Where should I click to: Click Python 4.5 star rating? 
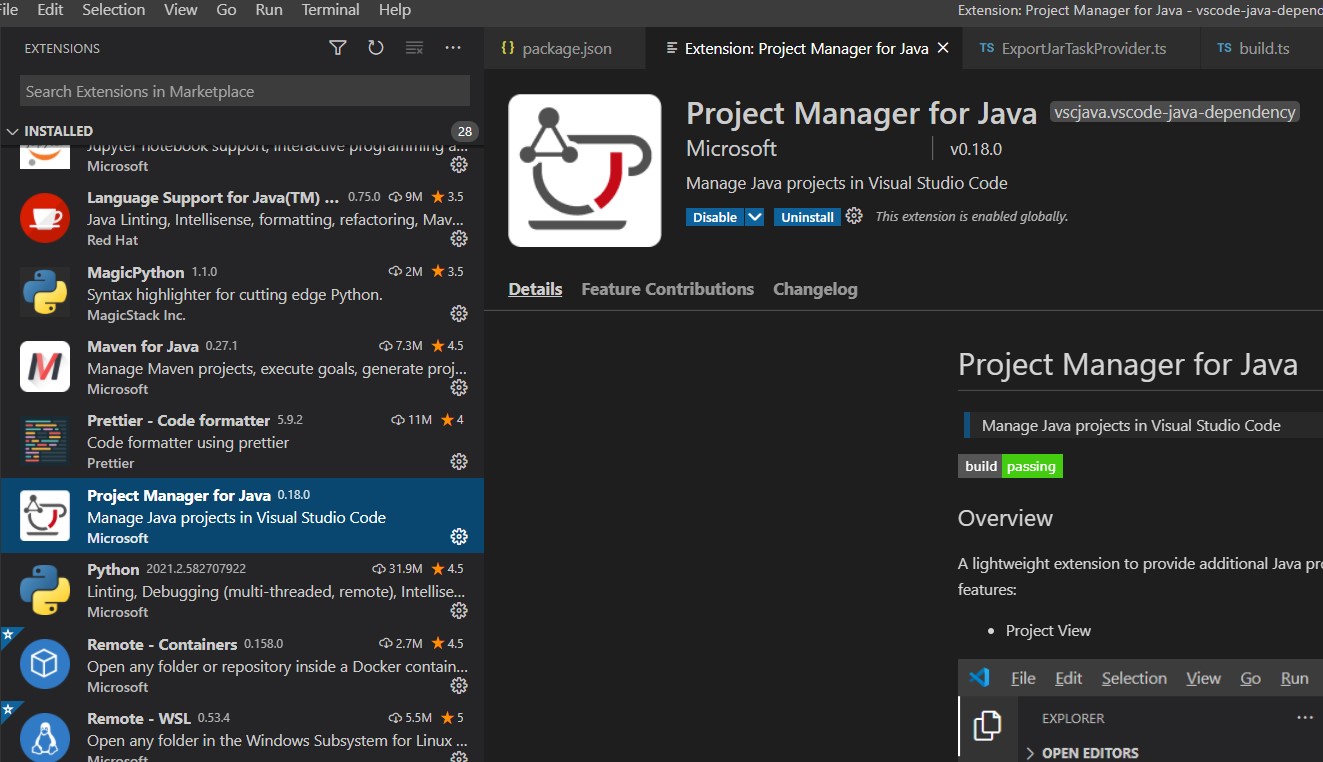point(447,569)
